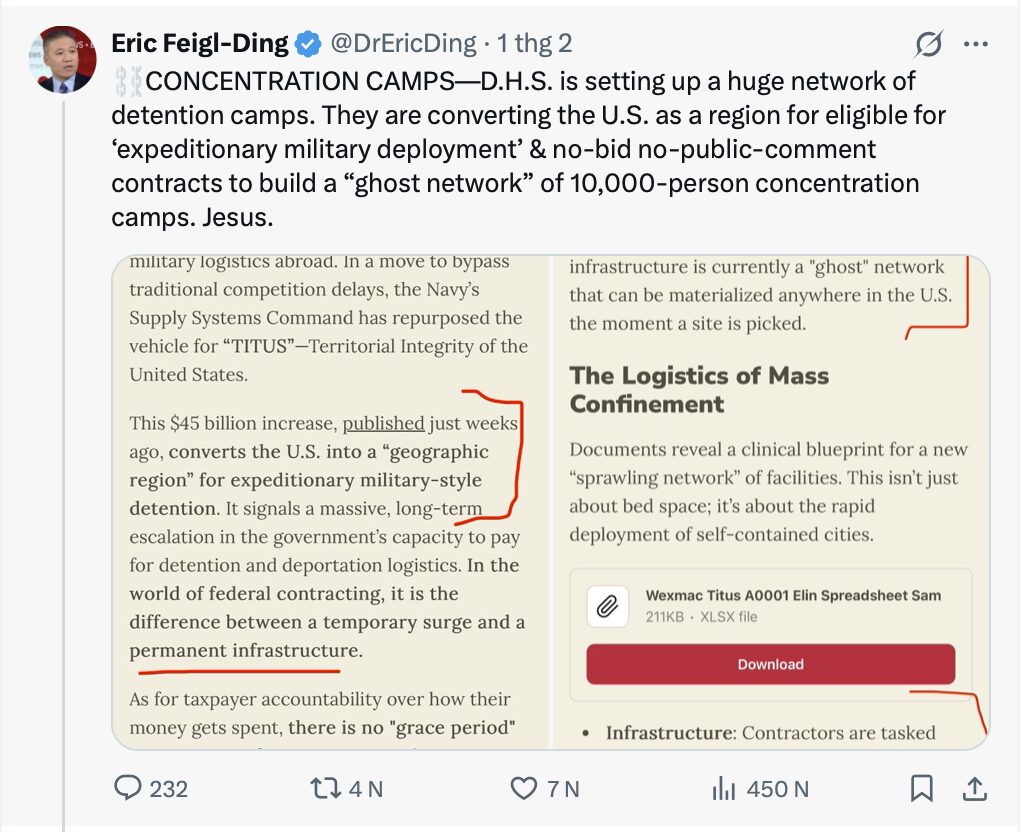Click the repost arrows icon
Image resolution: width=1024 pixels, height=832 pixels.
point(328,789)
